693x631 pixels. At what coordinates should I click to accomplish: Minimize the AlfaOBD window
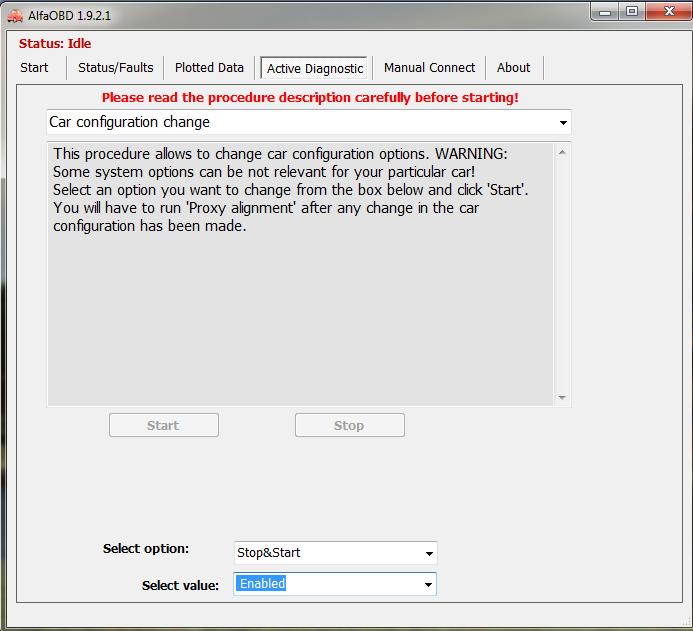pyautogui.click(x=605, y=12)
